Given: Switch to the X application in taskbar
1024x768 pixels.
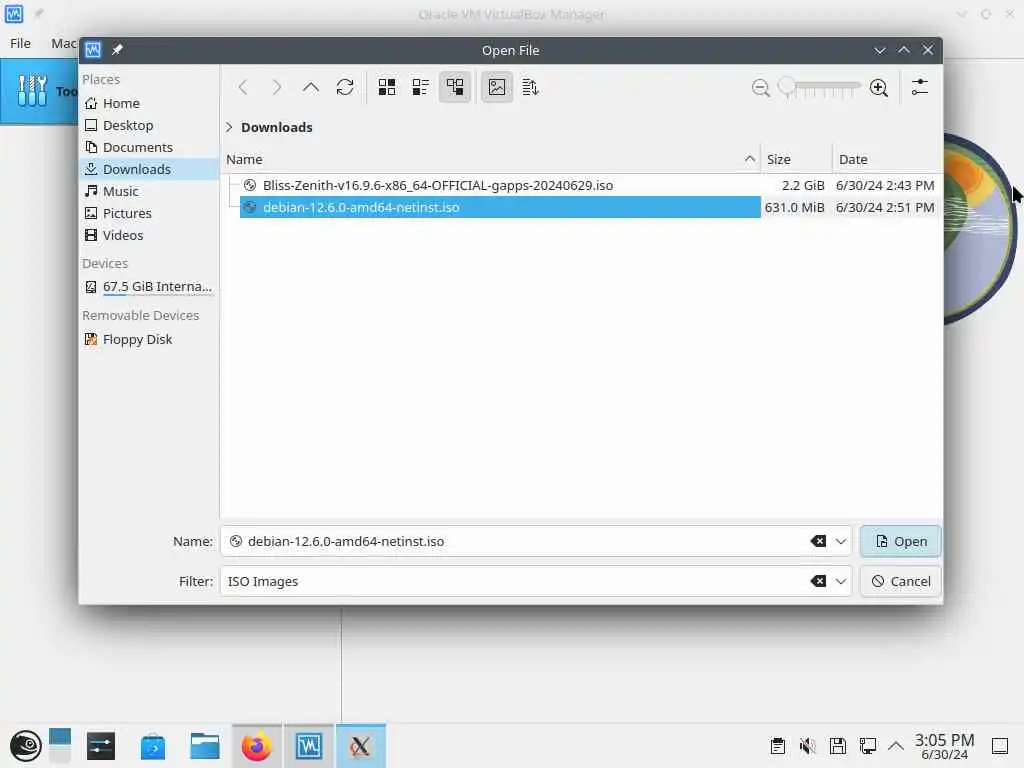Looking at the screenshot, I should point(361,746).
